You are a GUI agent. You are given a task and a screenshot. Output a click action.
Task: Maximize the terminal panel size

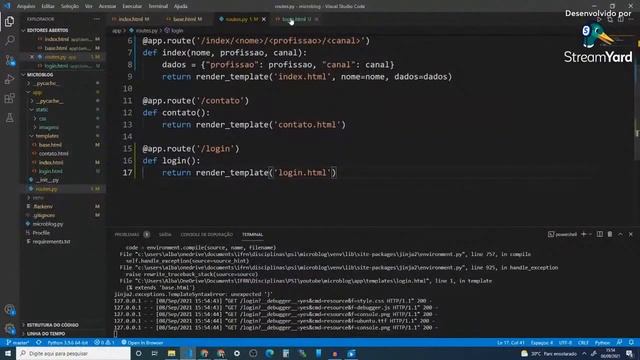point(620,234)
